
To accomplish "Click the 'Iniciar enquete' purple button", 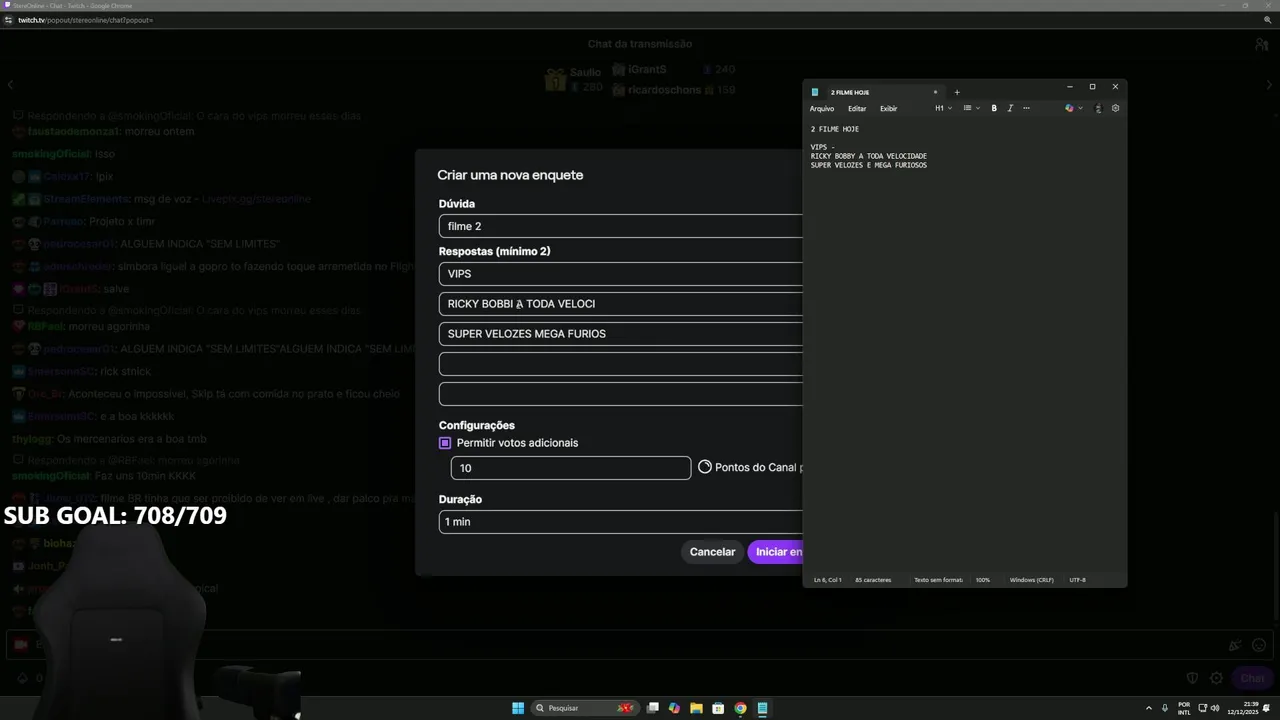I will pyautogui.click(x=775, y=552).
